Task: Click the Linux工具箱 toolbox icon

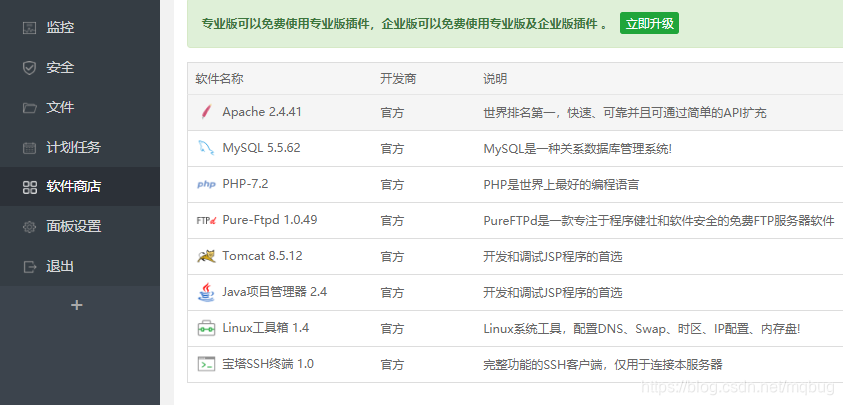Action: click(206, 328)
